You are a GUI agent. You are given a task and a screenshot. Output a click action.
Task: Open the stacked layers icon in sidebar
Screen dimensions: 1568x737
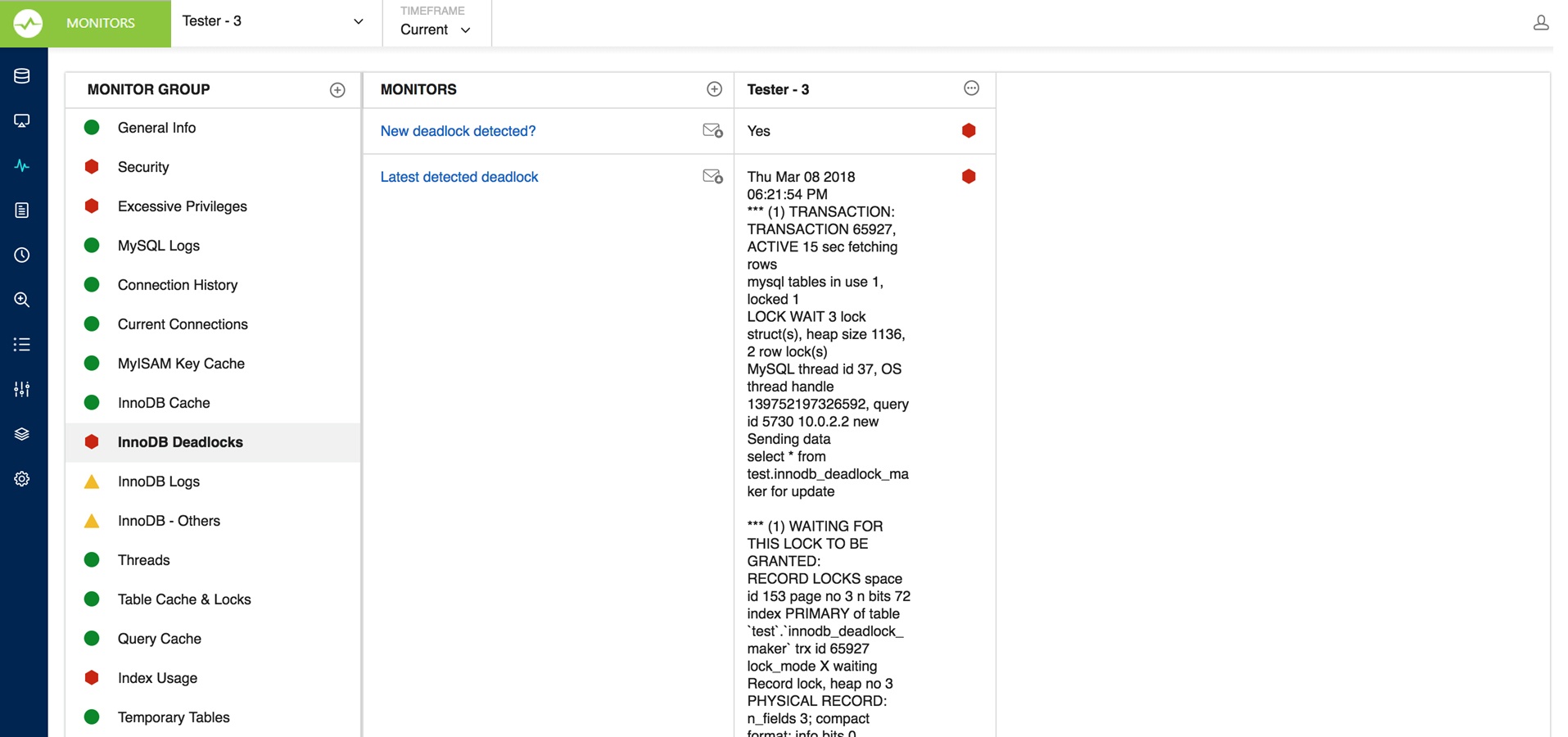22,434
